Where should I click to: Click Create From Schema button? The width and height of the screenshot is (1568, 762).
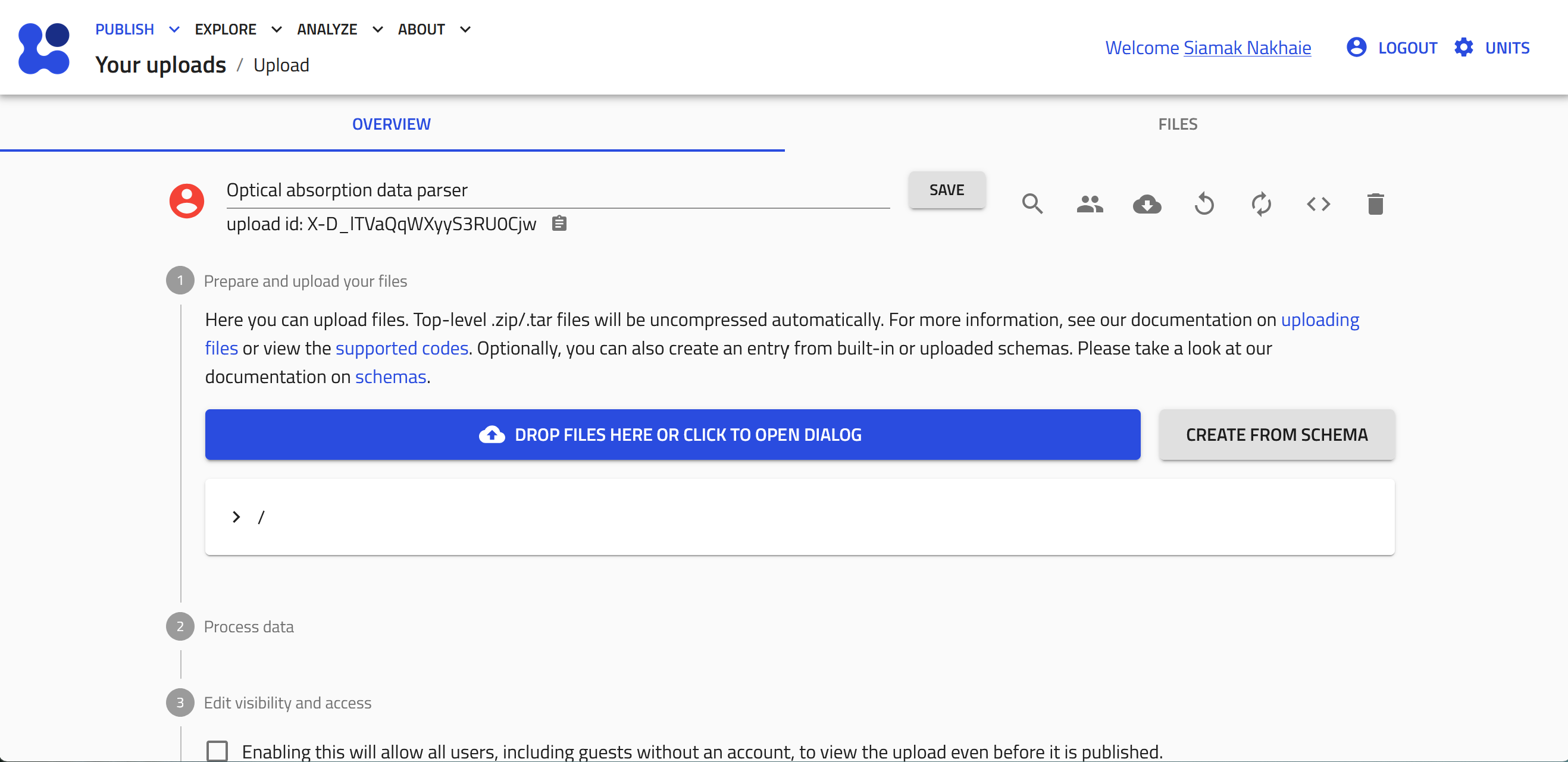1276,435
